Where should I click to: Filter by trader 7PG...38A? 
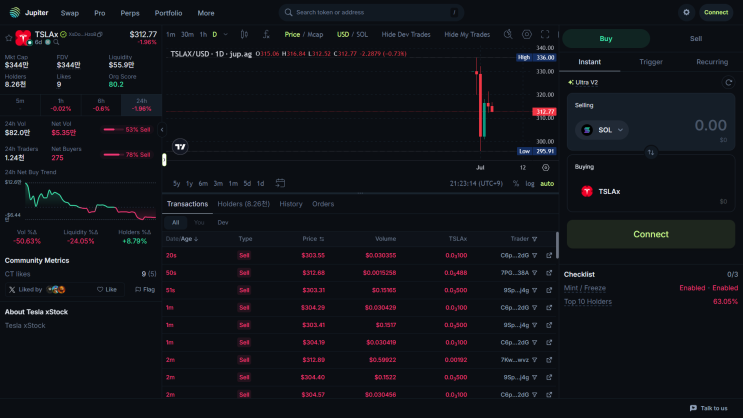pyautogui.click(x=535, y=273)
